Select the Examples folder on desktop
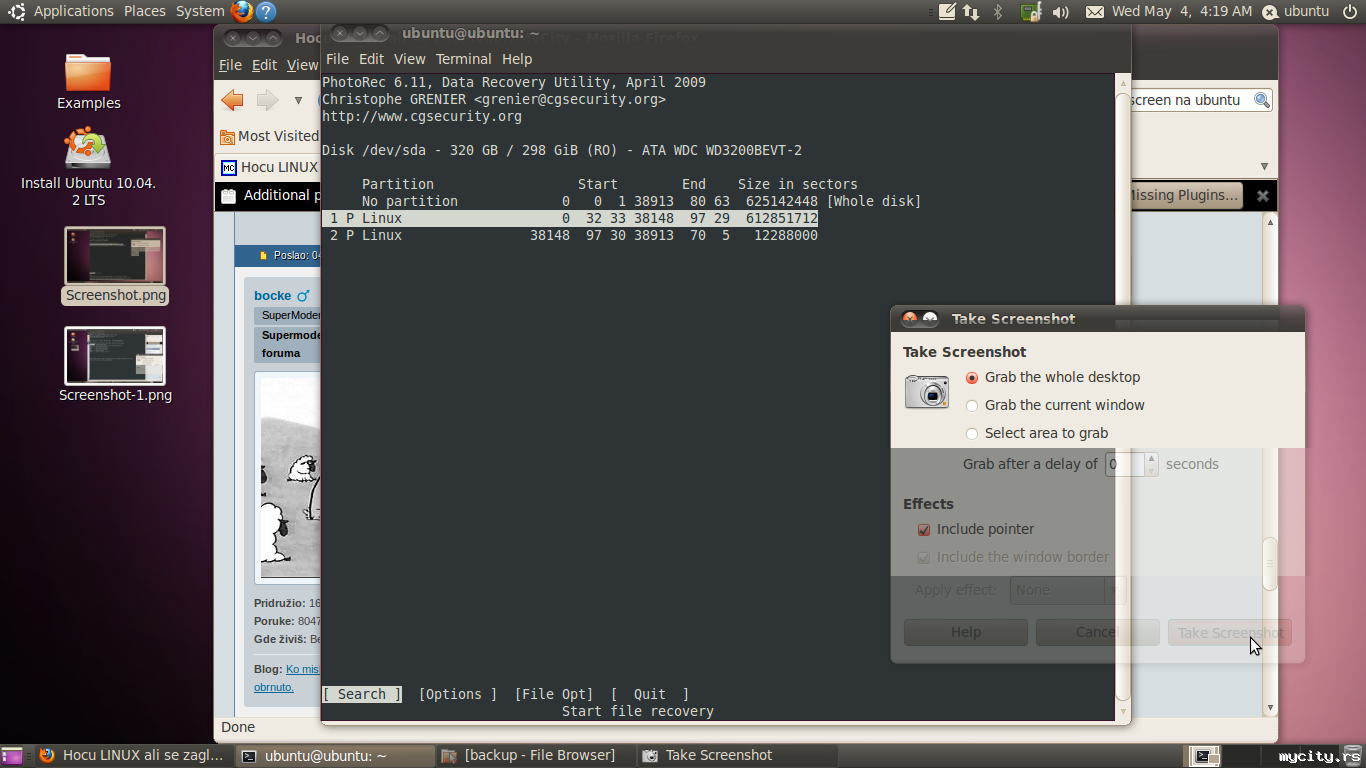This screenshot has width=1366, height=768. coord(88,81)
